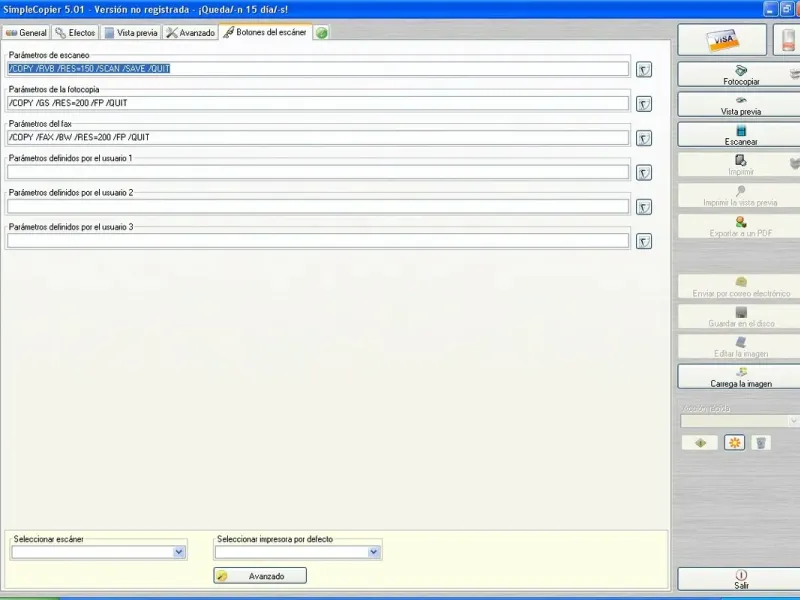Click the Fotocopiar button
The height and width of the screenshot is (600, 800).
[741, 75]
